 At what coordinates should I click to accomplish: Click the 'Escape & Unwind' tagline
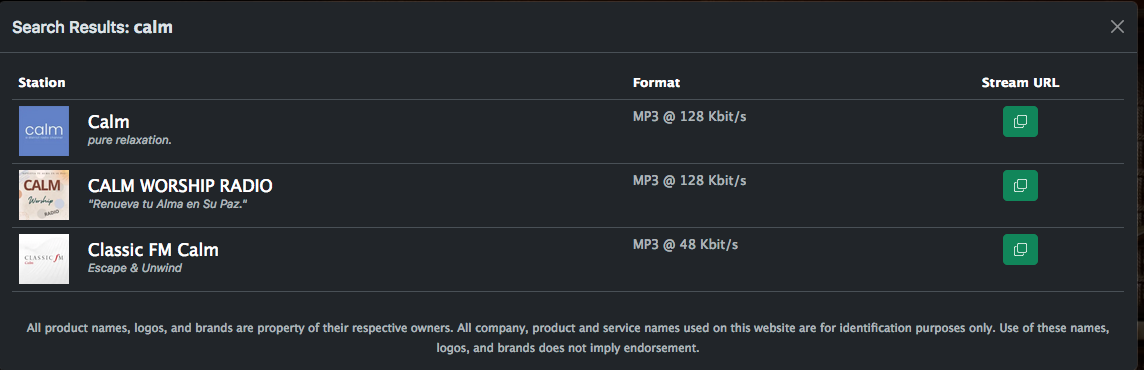tap(135, 268)
